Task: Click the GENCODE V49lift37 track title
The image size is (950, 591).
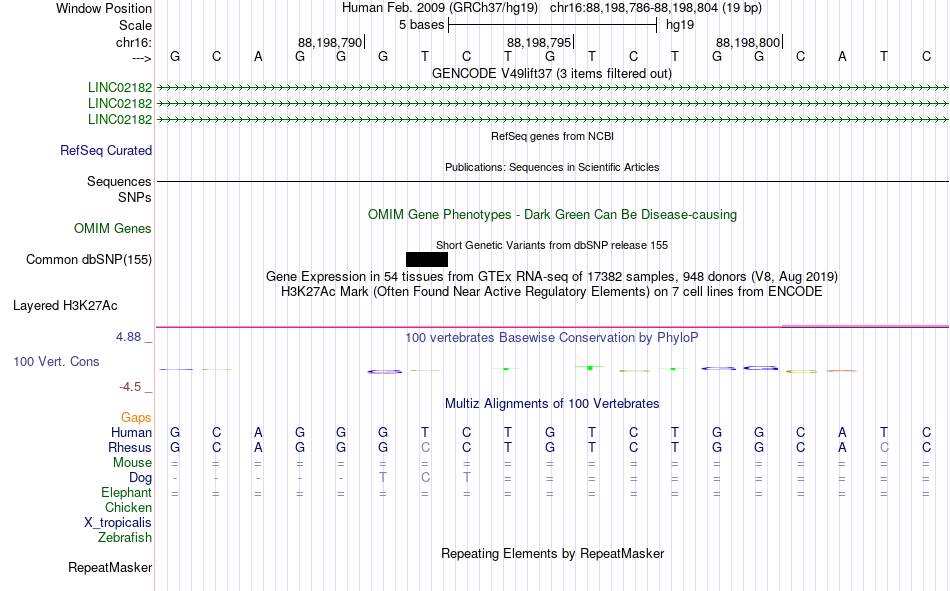Action: 552,73
